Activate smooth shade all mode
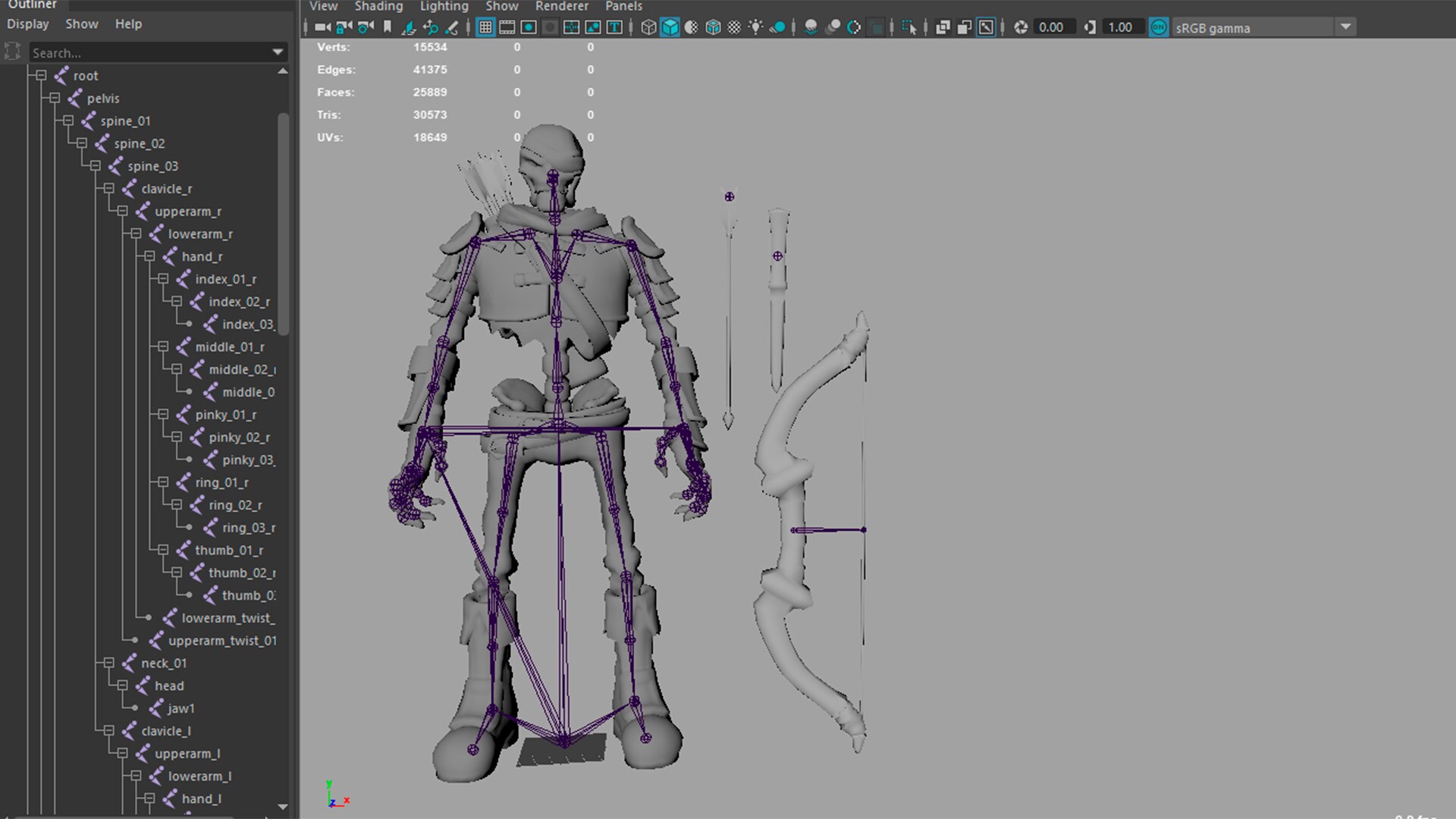Viewport: 1456px width, 819px height. [670, 27]
